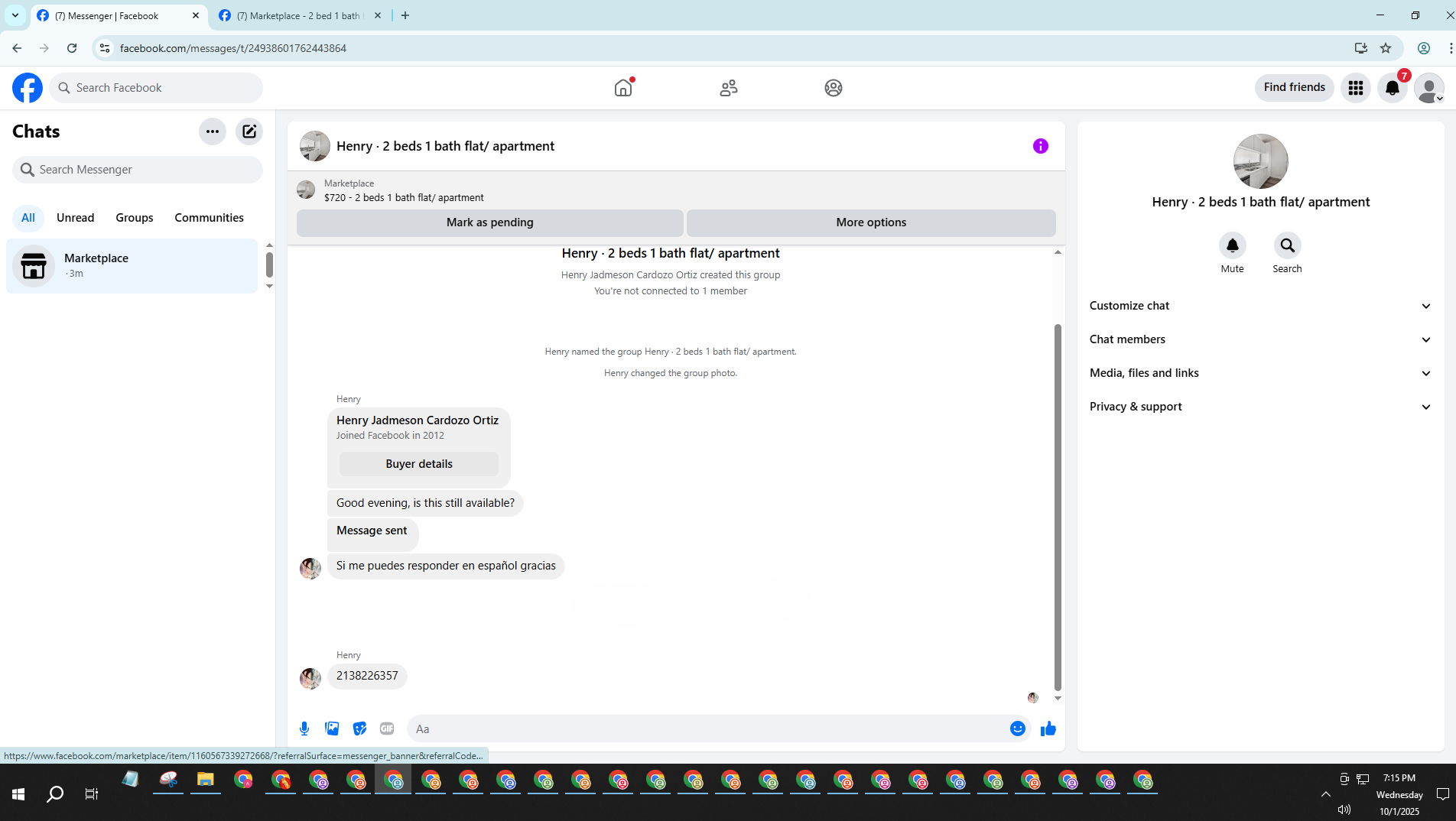
Task: Click the conversation vertical scrollbar
Action: tap(1058, 508)
